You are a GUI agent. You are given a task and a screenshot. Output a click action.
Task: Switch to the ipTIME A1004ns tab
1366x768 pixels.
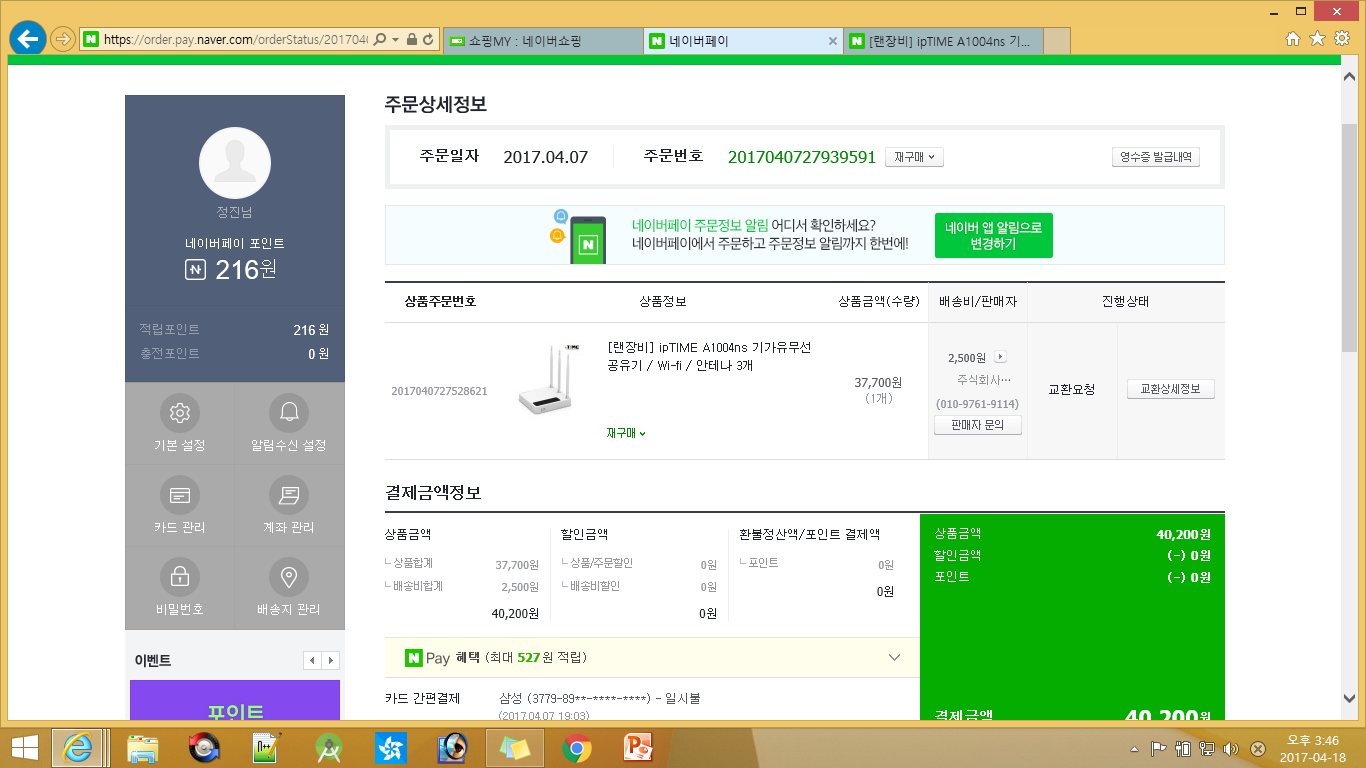click(944, 41)
